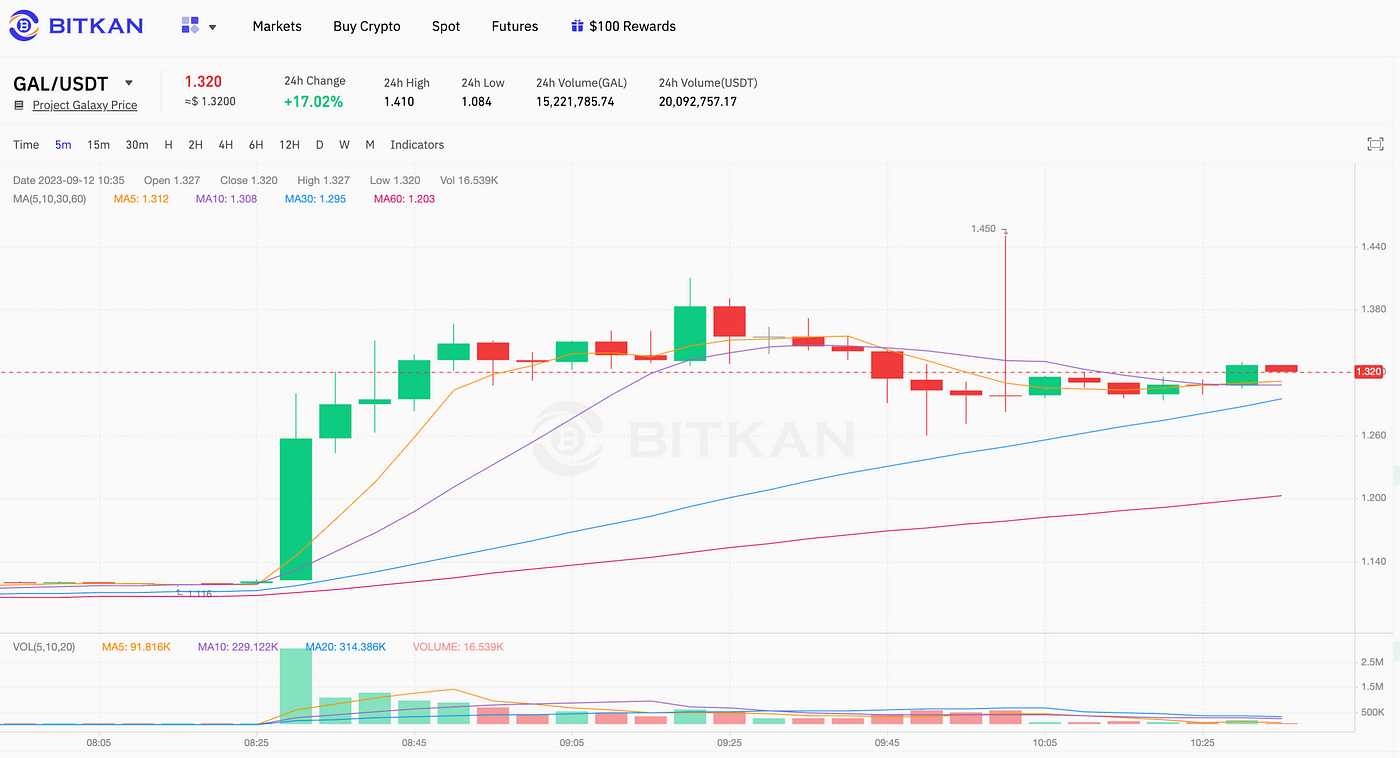Click the MA(5,10,30,60) indicator label
Screen dimensions: 1400x758
click(x=50, y=199)
